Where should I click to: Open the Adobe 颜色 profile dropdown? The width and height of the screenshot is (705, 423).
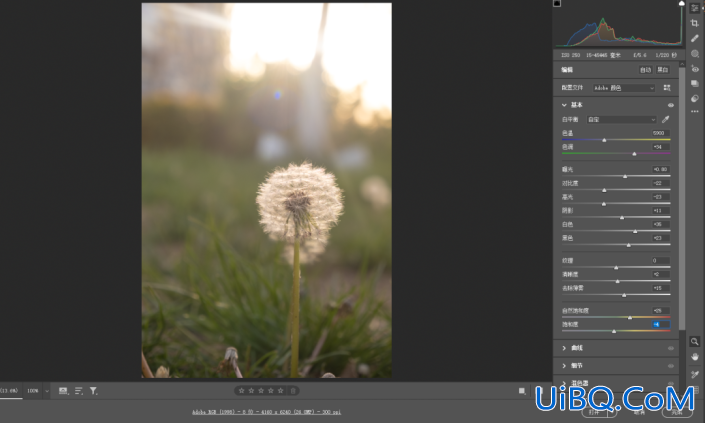click(x=624, y=88)
